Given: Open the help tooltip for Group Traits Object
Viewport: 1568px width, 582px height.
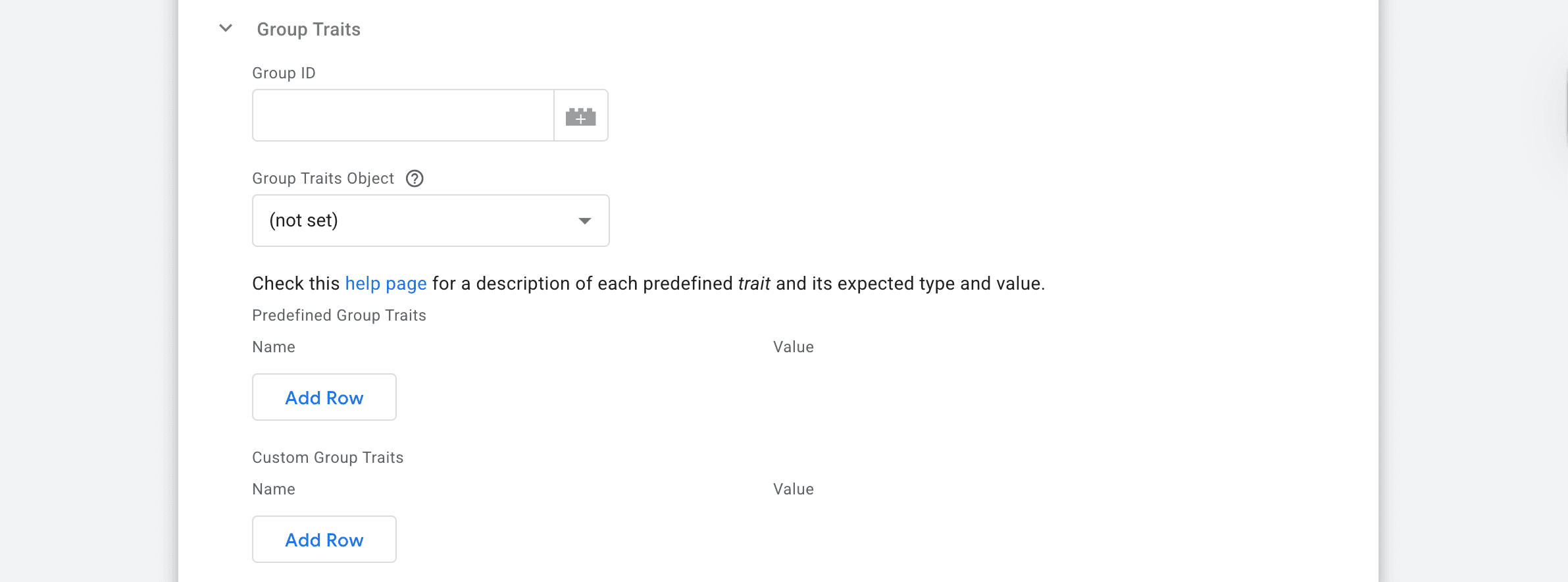Looking at the screenshot, I should click(x=415, y=178).
